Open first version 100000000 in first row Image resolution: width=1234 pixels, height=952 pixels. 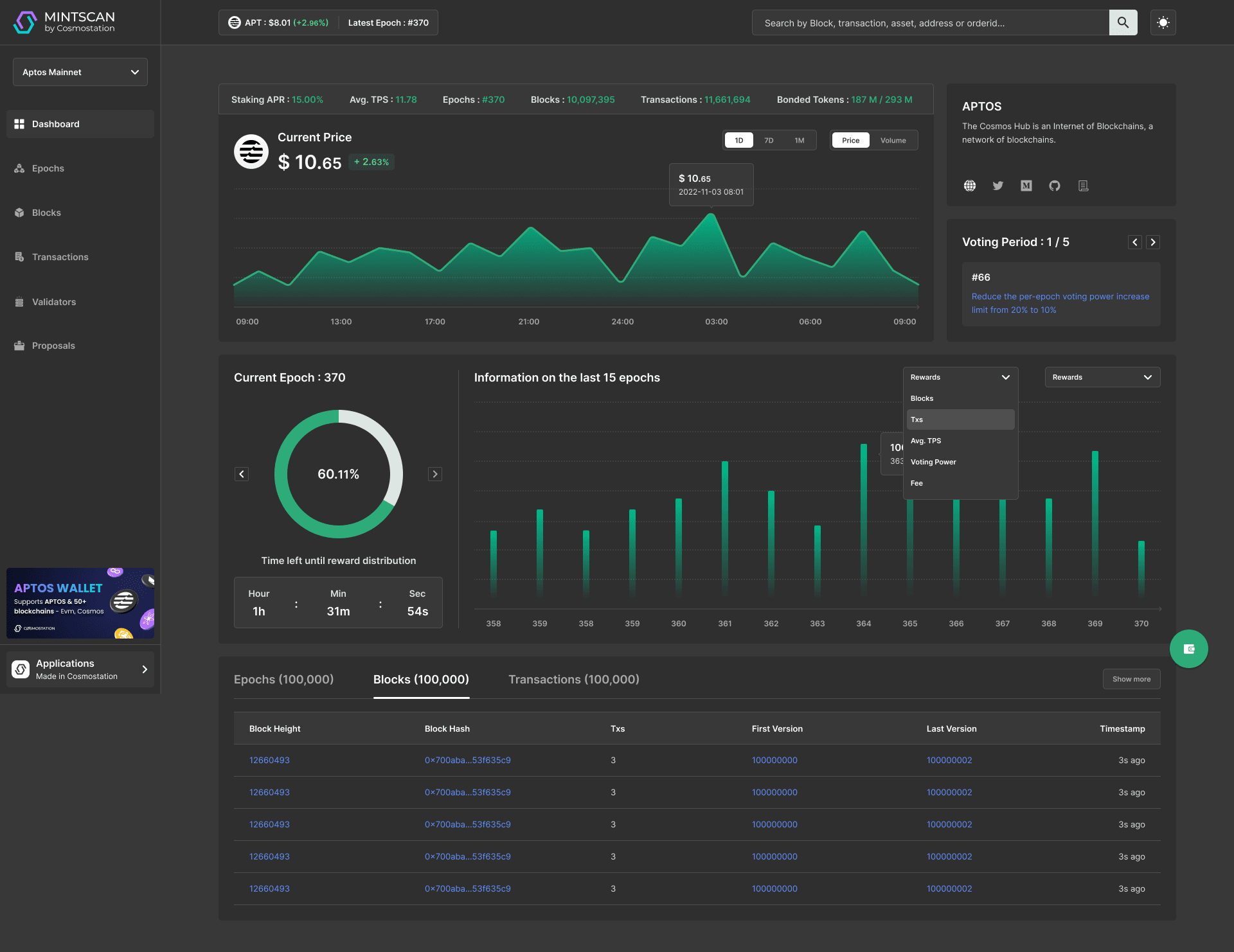pos(774,760)
